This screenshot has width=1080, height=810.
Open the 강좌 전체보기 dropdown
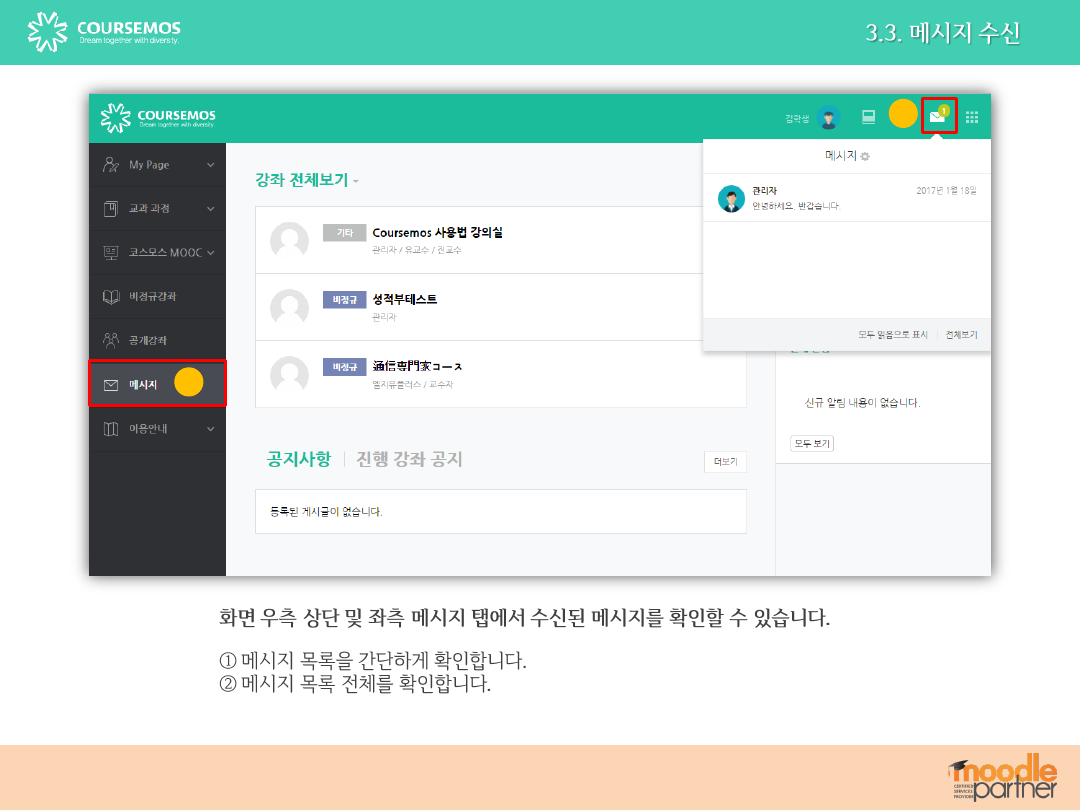pos(307,180)
